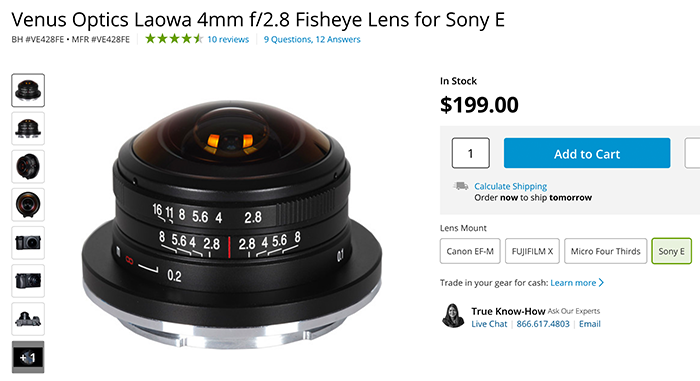Select the Sony E lens mount
Image resolution: width=700 pixels, height=381 pixels.
(671, 251)
